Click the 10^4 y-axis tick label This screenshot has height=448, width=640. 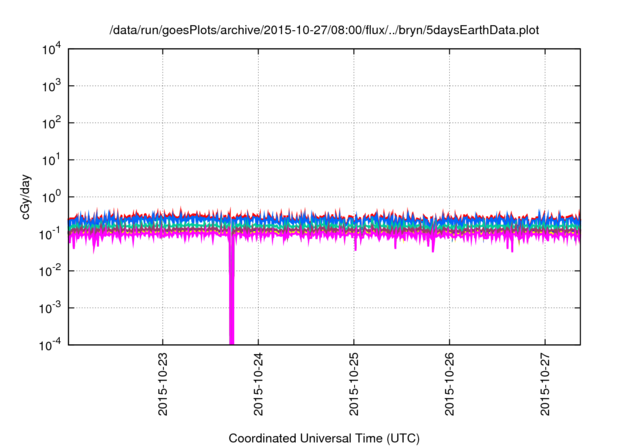[x=52, y=49]
